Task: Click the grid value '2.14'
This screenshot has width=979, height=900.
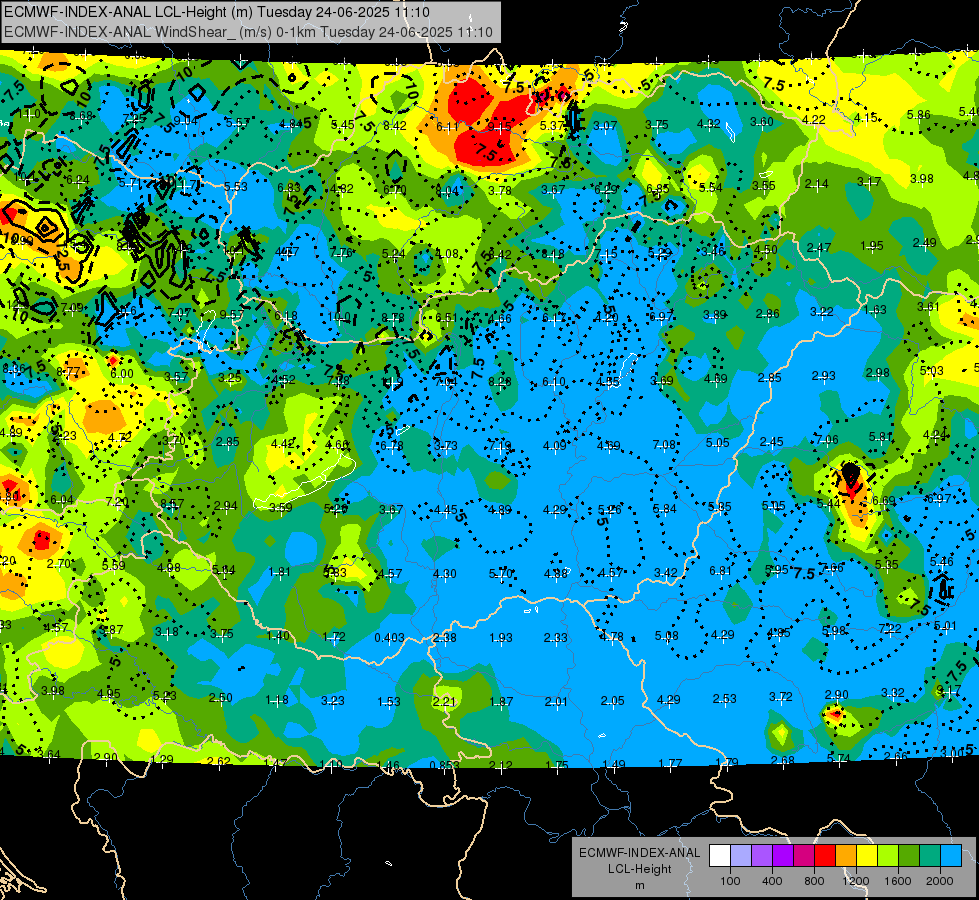Action: coord(817,184)
